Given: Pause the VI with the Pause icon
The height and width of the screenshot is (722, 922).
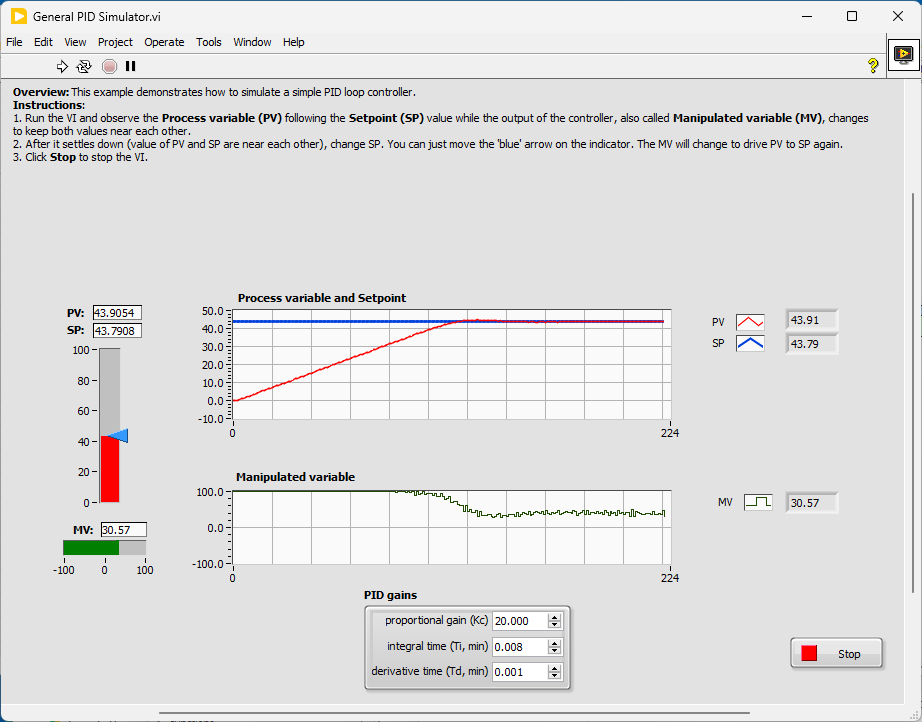Looking at the screenshot, I should pyautogui.click(x=130, y=66).
